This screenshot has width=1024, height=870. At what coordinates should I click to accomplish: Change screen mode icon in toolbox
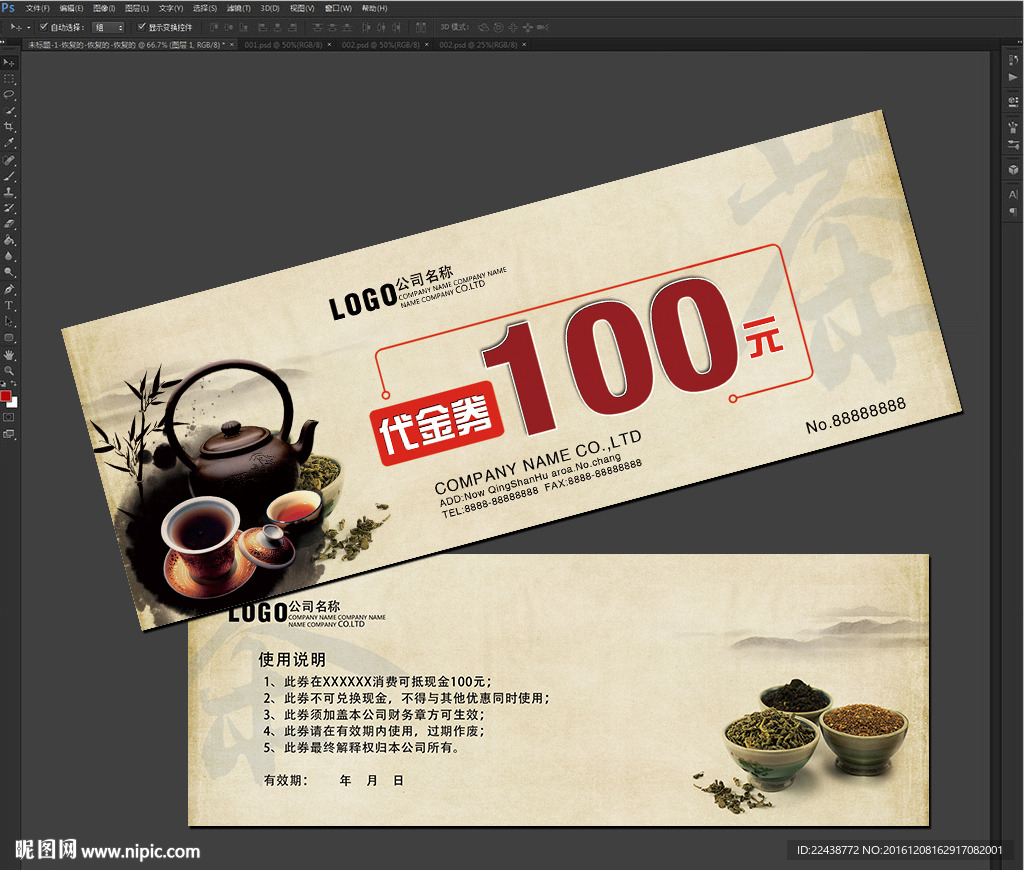(8, 433)
